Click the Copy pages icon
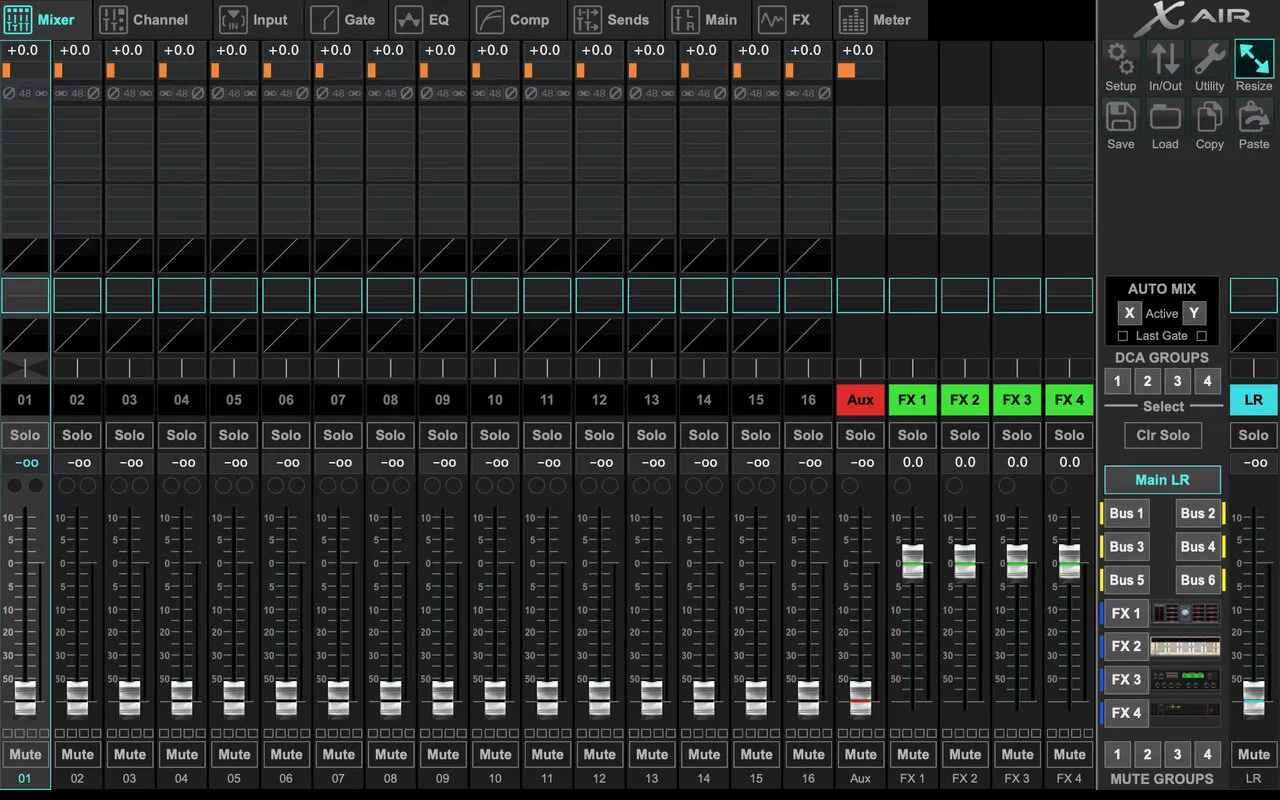 pyautogui.click(x=1209, y=116)
